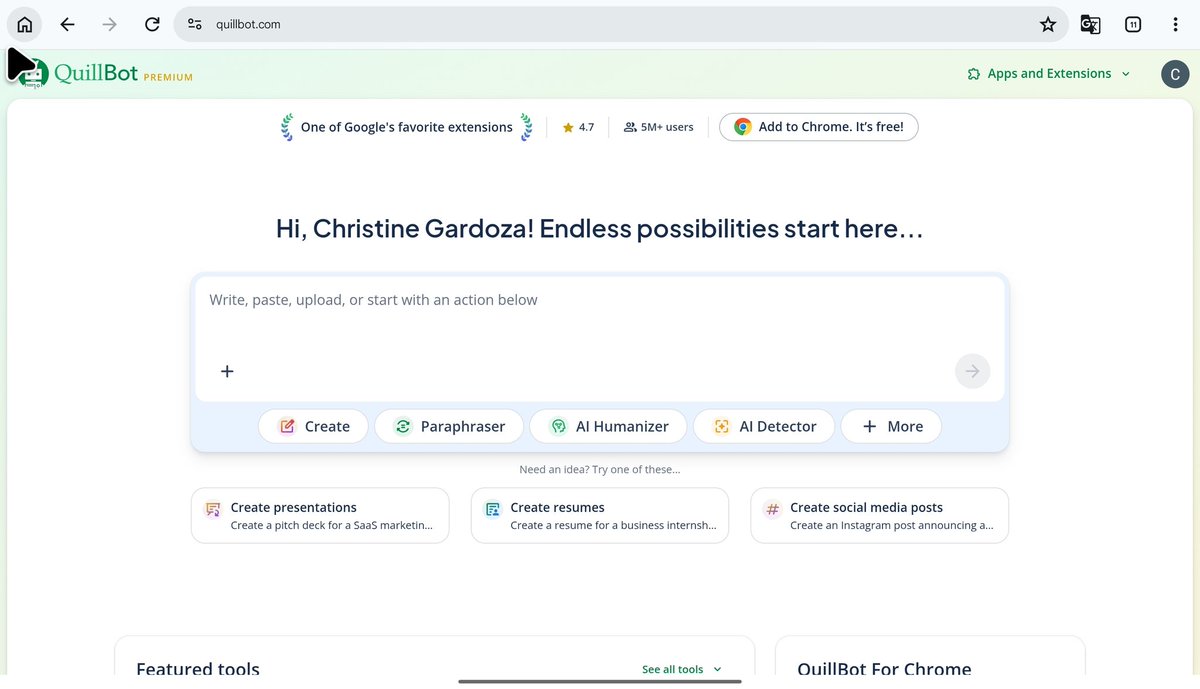Click the 5M+ users label

[x=658, y=127]
